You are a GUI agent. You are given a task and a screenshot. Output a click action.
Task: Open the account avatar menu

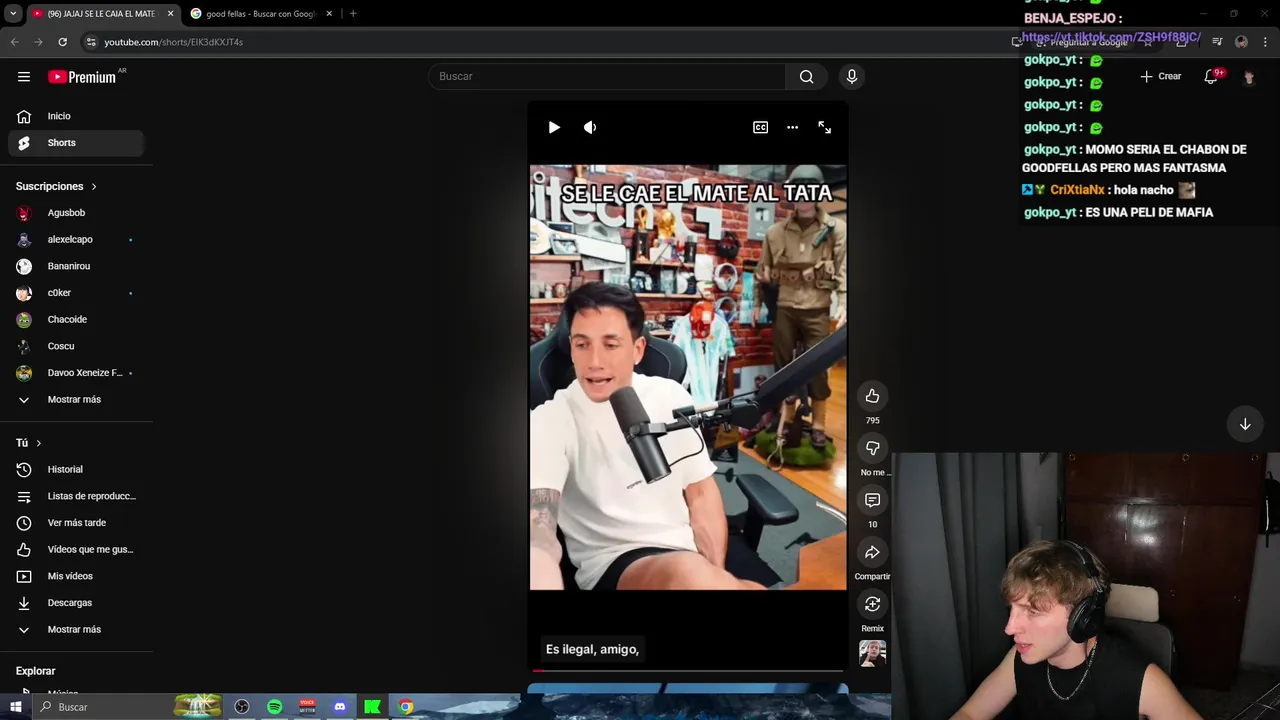(1248, 77)
